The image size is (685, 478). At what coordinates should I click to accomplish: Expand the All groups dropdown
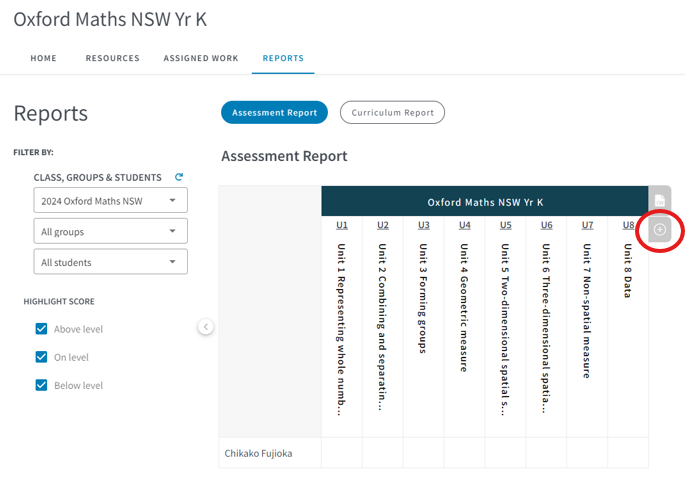pyautogui.click(x=111, y=231)
